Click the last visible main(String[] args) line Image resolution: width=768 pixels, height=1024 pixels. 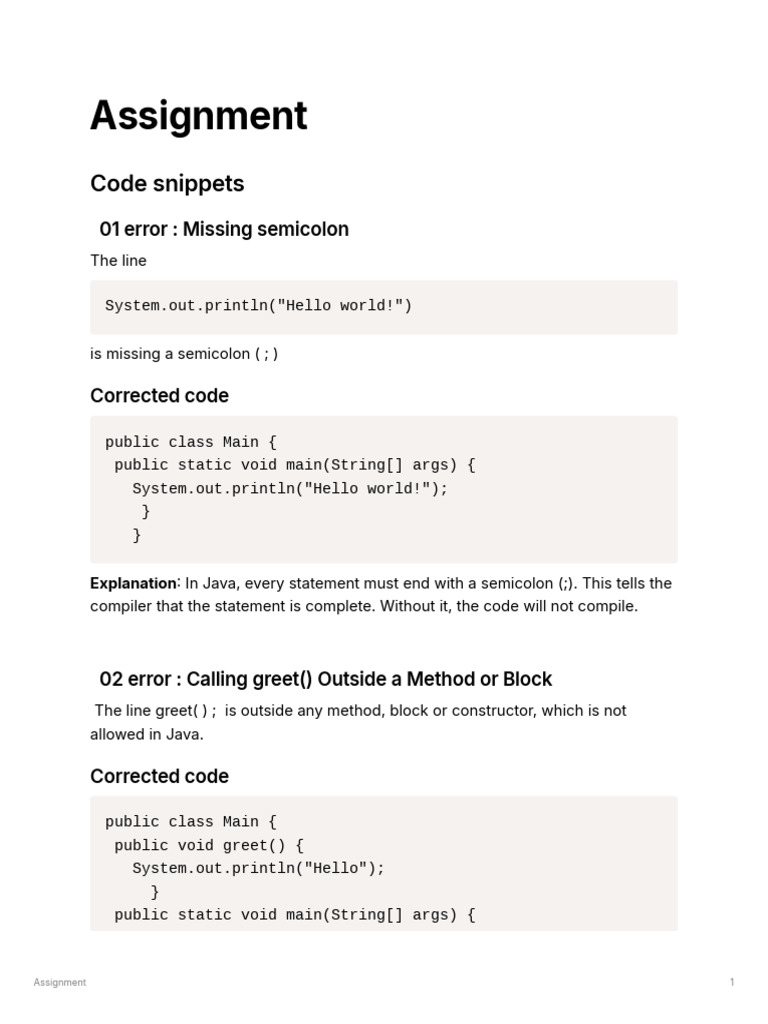tap(295, 915)
